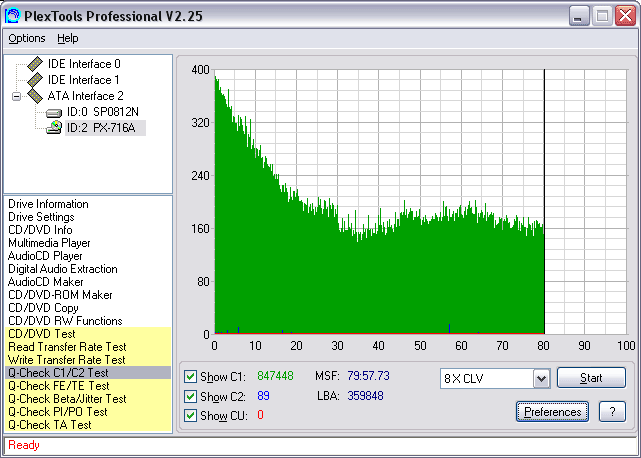Open AudioCD Maker
641x458 pixels.
click(46, 282)
